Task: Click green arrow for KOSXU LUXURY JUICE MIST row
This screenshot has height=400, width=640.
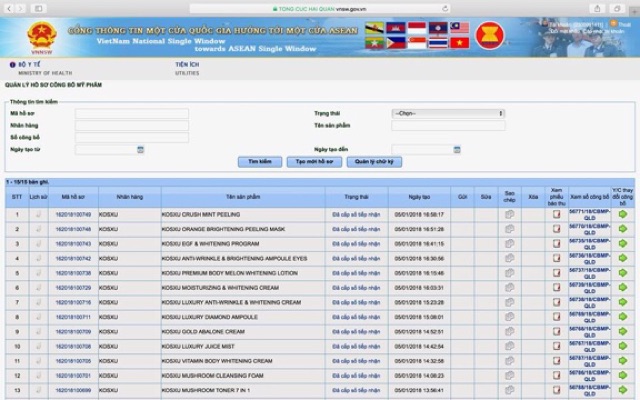Action: tap(622, 346)
